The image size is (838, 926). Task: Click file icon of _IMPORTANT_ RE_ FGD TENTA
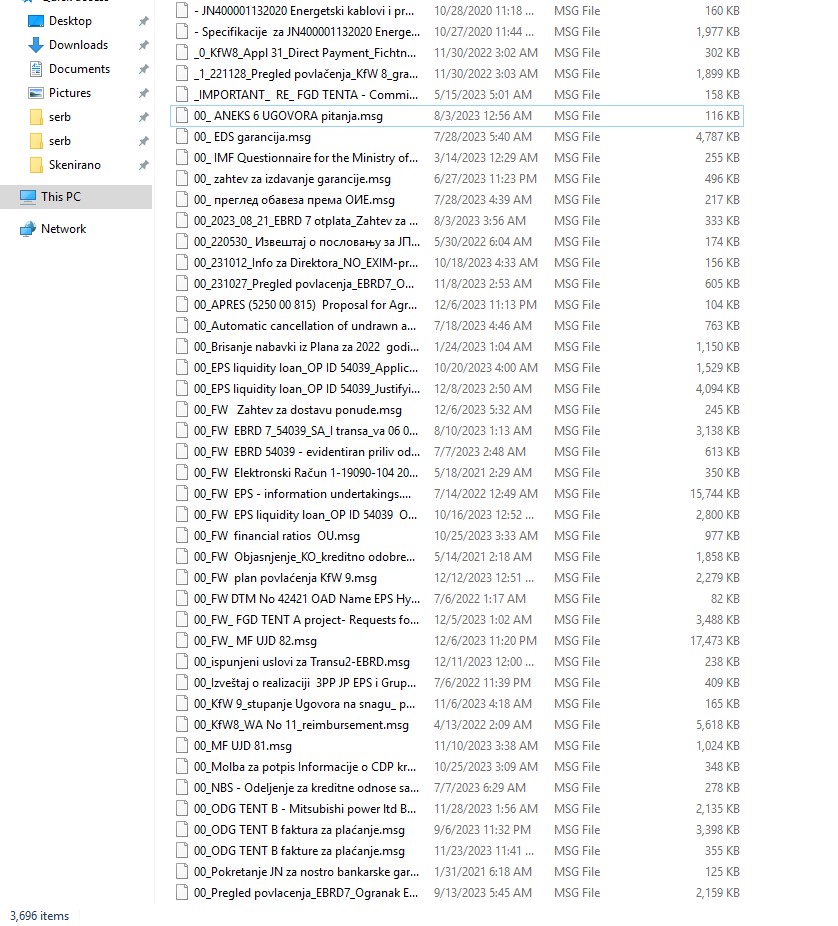182,95
